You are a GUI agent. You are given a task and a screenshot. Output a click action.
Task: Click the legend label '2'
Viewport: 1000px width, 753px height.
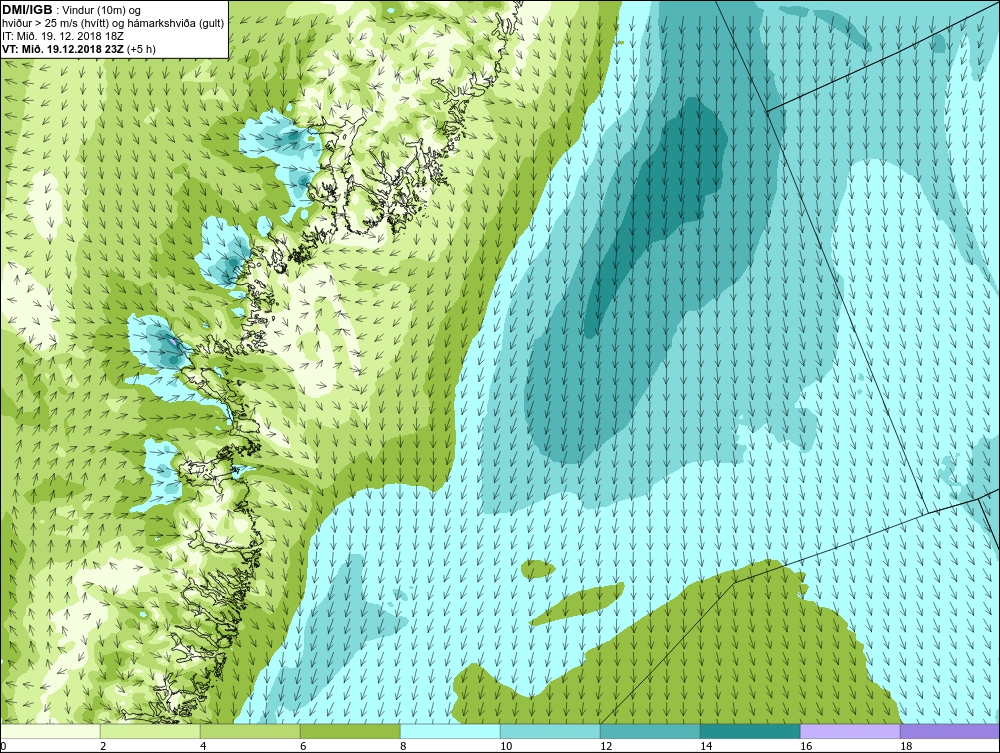click(103, 746)
